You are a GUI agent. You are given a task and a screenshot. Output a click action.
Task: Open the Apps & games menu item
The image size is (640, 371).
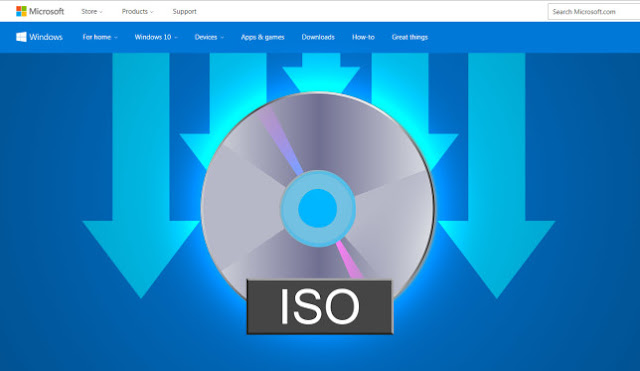tap(262, 37)
